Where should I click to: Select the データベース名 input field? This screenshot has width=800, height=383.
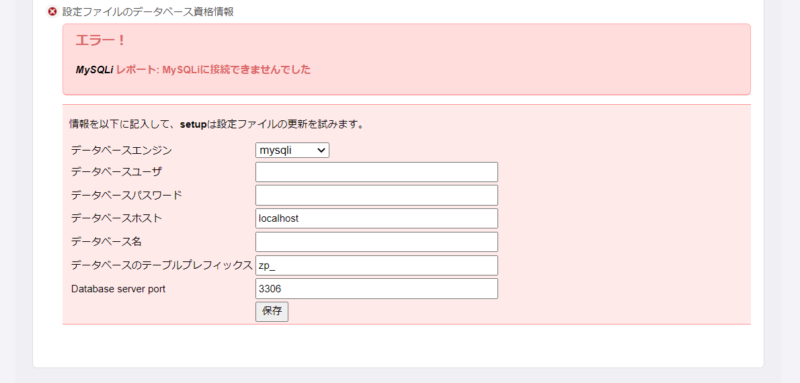coord(377,242)
